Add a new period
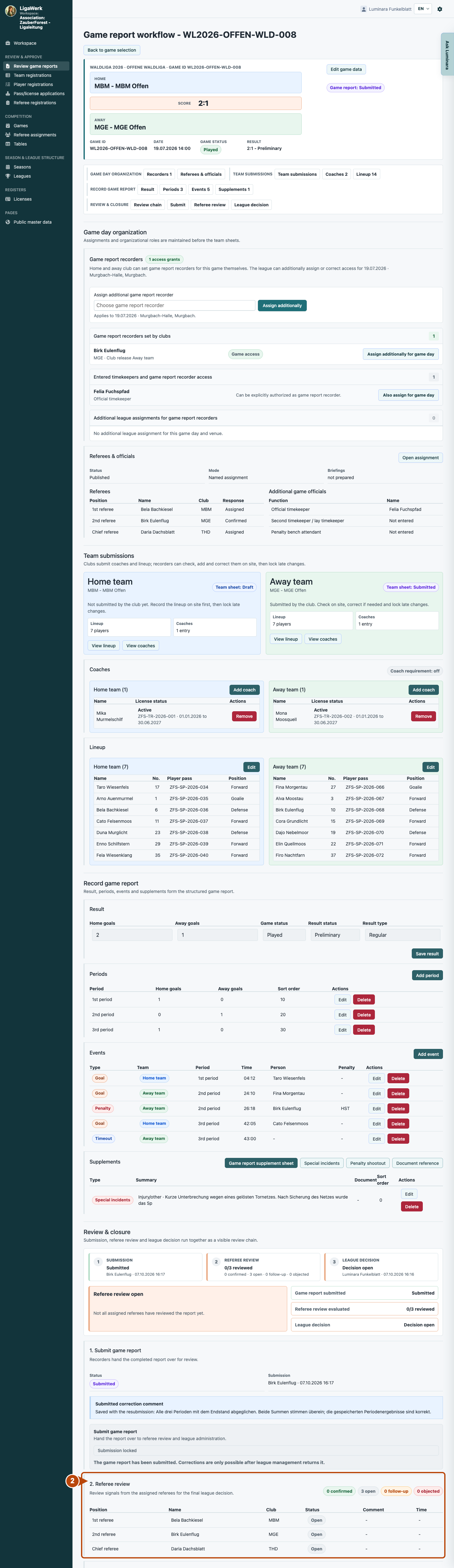454x1568 pixels. coord(427,976)
